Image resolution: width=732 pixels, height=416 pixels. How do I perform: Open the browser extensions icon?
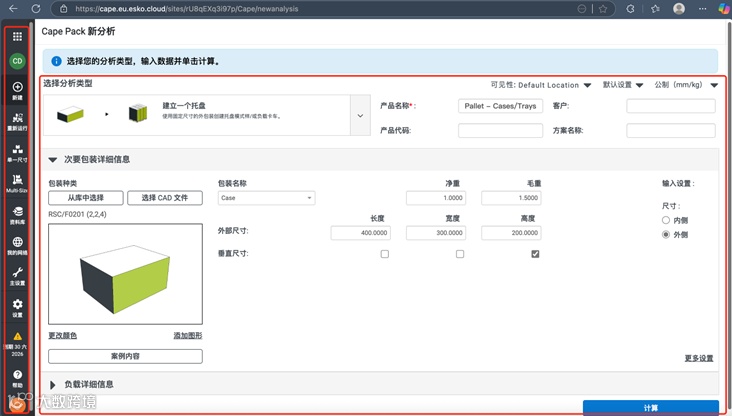coord(630,8)
